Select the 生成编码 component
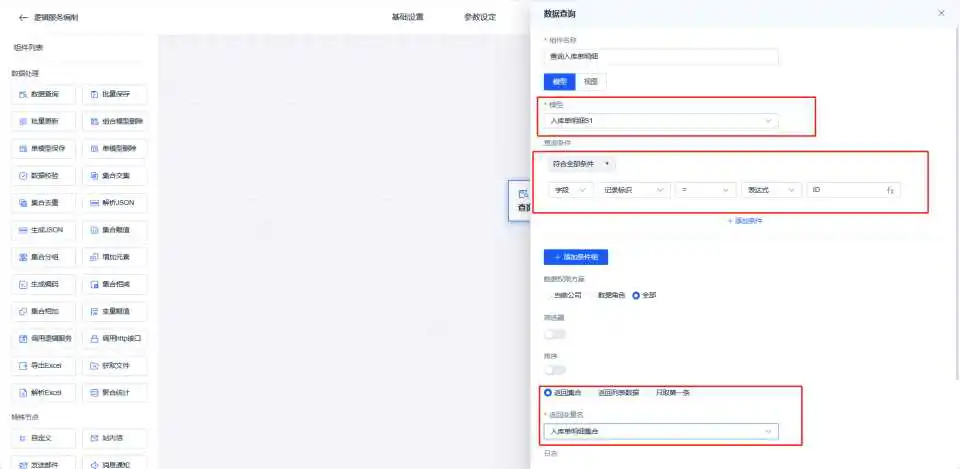The height and width of the screenshot is (469, 960). 43,284
